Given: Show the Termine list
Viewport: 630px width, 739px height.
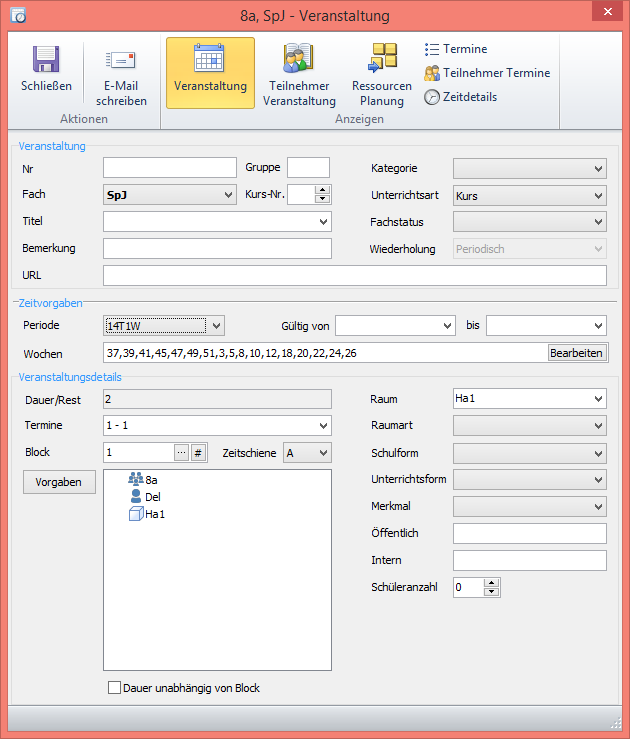Looking at the screenshot, I should tap(456, 49).
